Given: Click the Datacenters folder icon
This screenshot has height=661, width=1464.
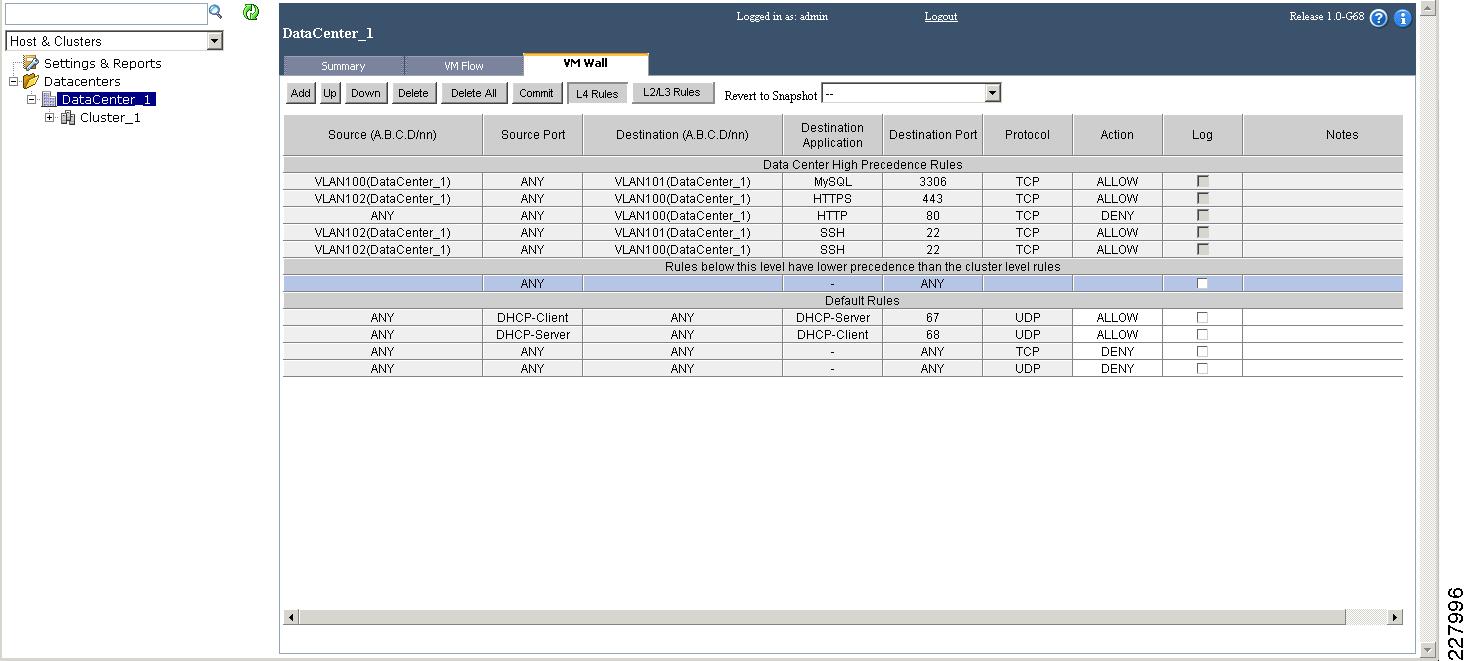Looking at the screenshot, I should [x=31, y=81].
